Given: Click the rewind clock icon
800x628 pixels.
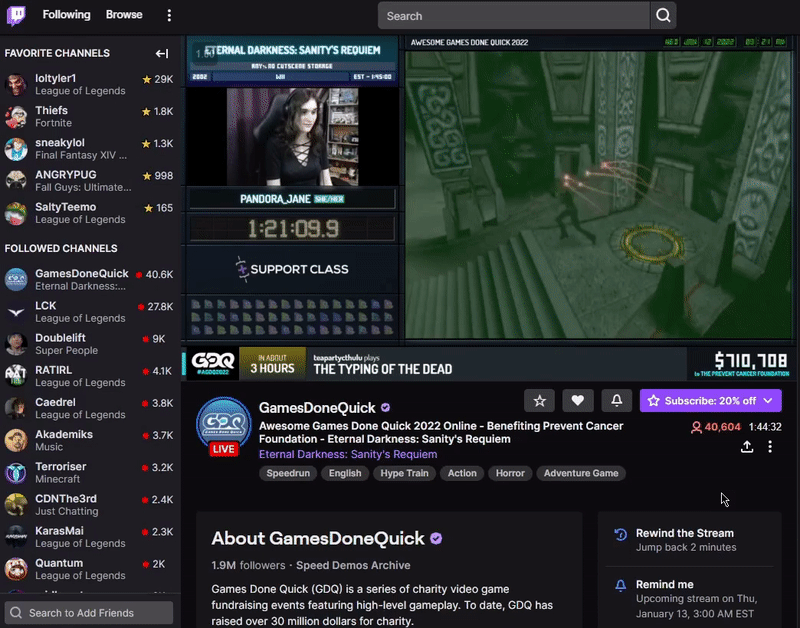Looking at the screenshot, I should (x=620, y=534).
